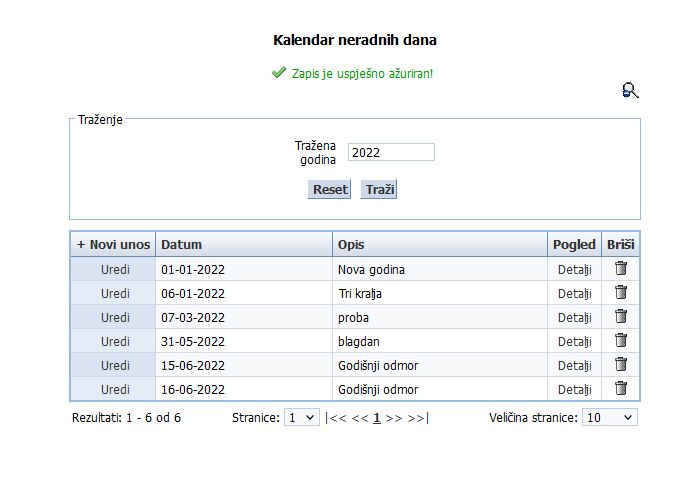
Task: View Detalji for Tri kralja
Action: point(574,294)
